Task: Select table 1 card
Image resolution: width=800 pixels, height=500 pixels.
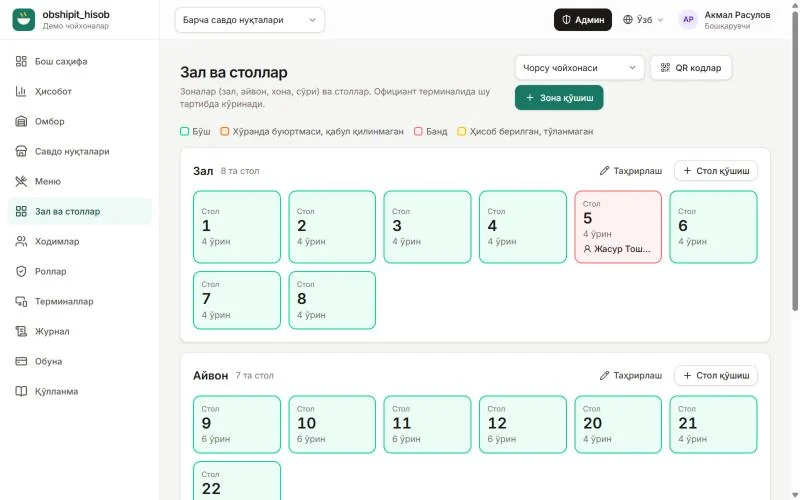Action: pyautogui.click(x=237, y=227)
